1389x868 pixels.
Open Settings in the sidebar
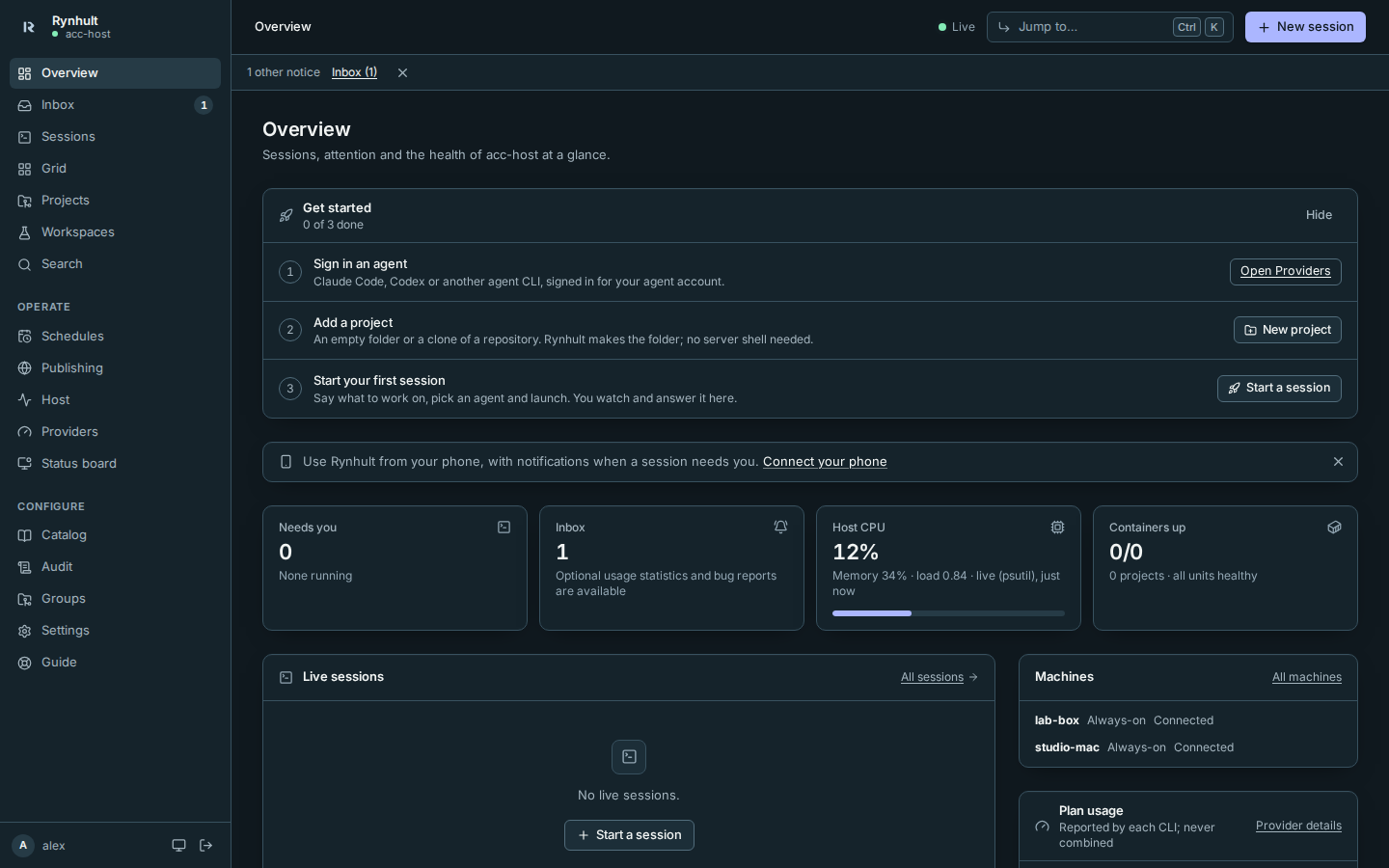(x=115, y=631)
